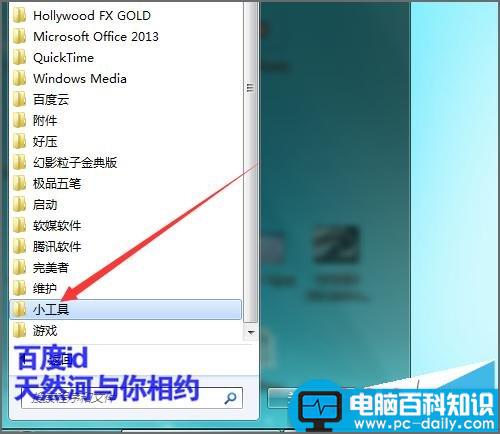Open the 游戏 games group label
This screenshot has width=500, height=434.
[45, 331]
